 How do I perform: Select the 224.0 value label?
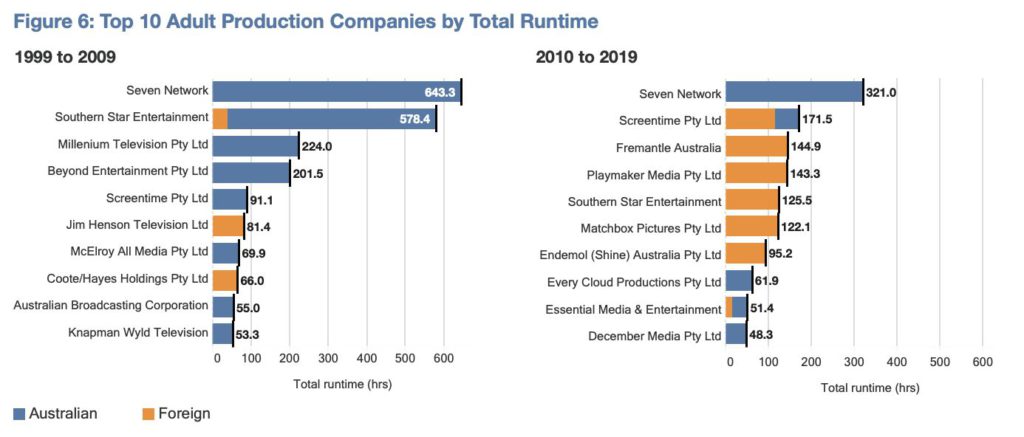coord(317,147)
